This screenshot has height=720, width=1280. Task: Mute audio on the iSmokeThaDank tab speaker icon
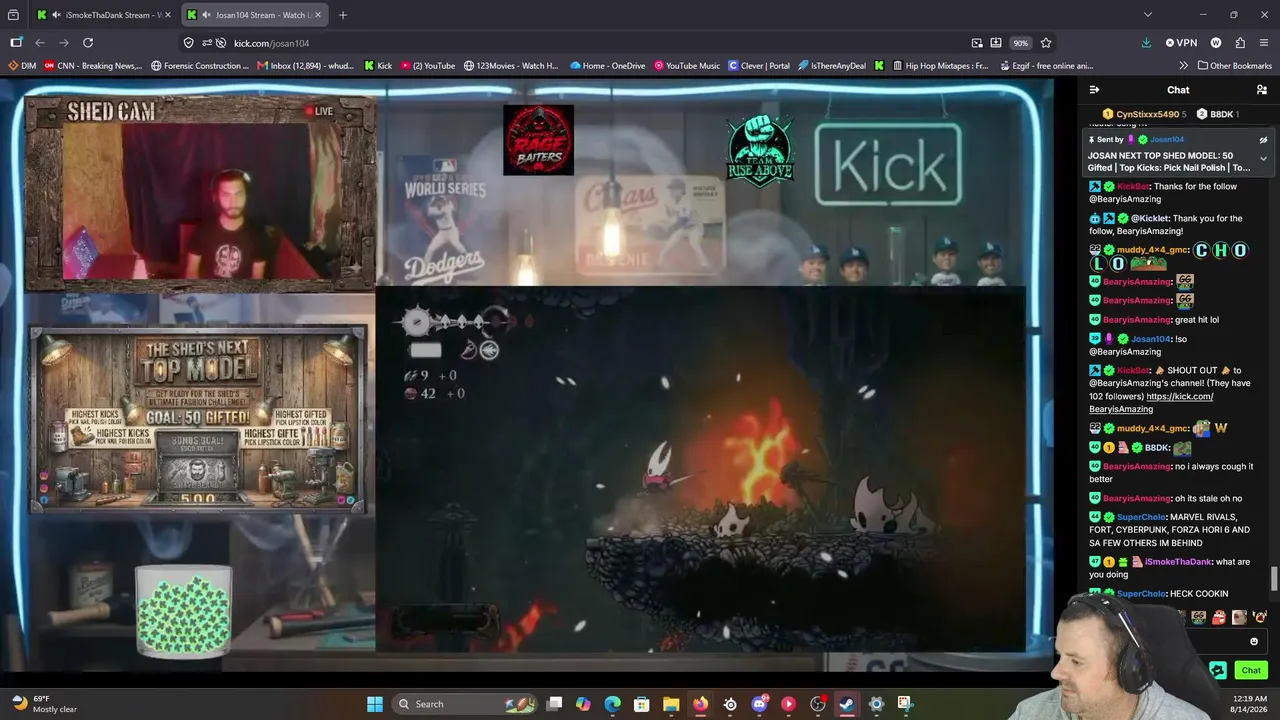click(55, 15)
